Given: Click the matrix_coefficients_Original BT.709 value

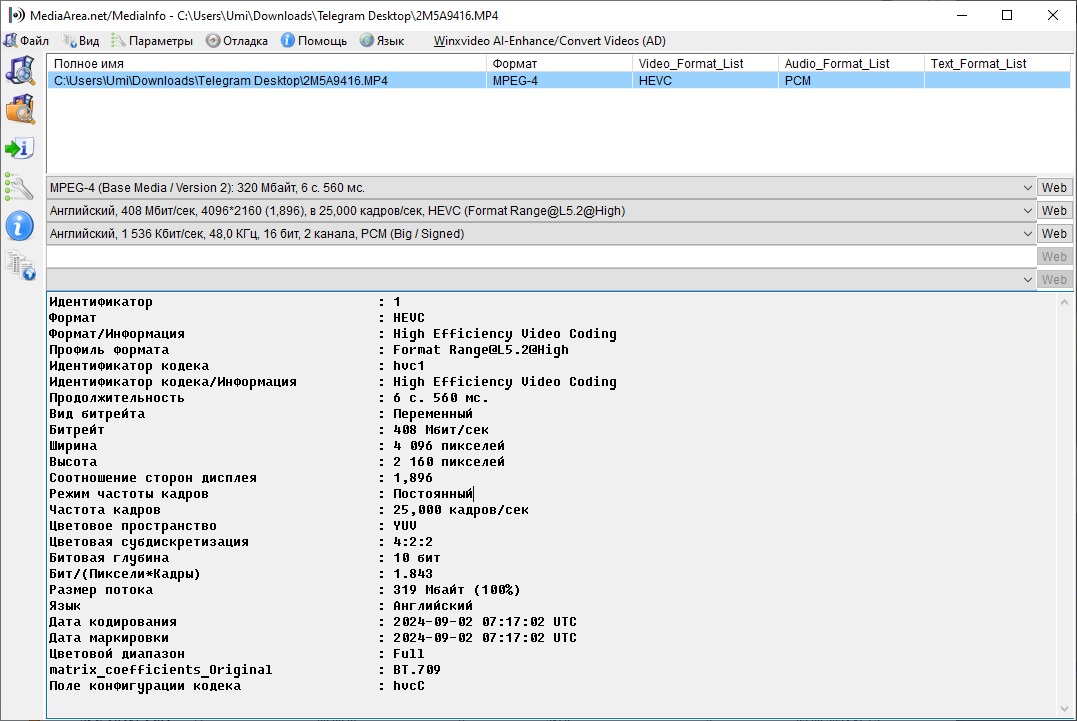Looking at the screenshot, I should point(417,670).
